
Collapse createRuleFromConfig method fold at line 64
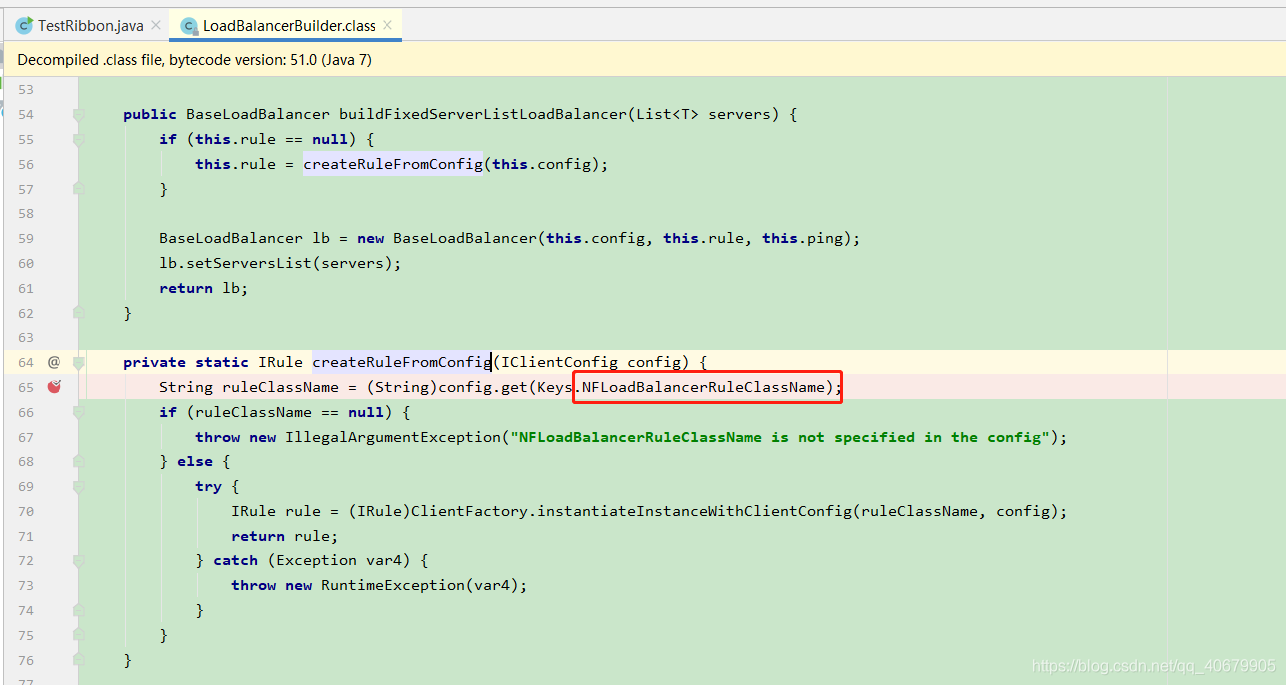point(79,362)
